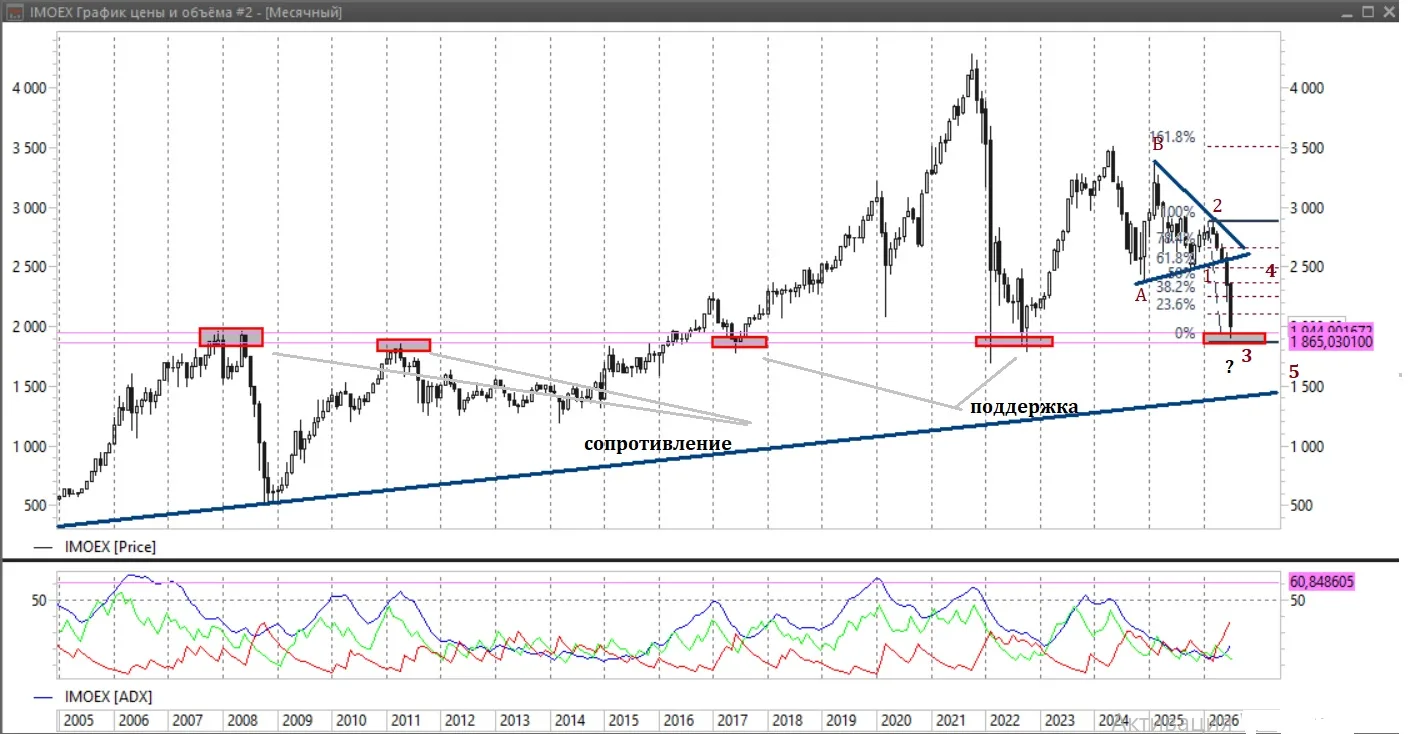Select year 2014 on the time axis
The width and height of the screenshot is (1409, 734).
click(x=569, y=720)
